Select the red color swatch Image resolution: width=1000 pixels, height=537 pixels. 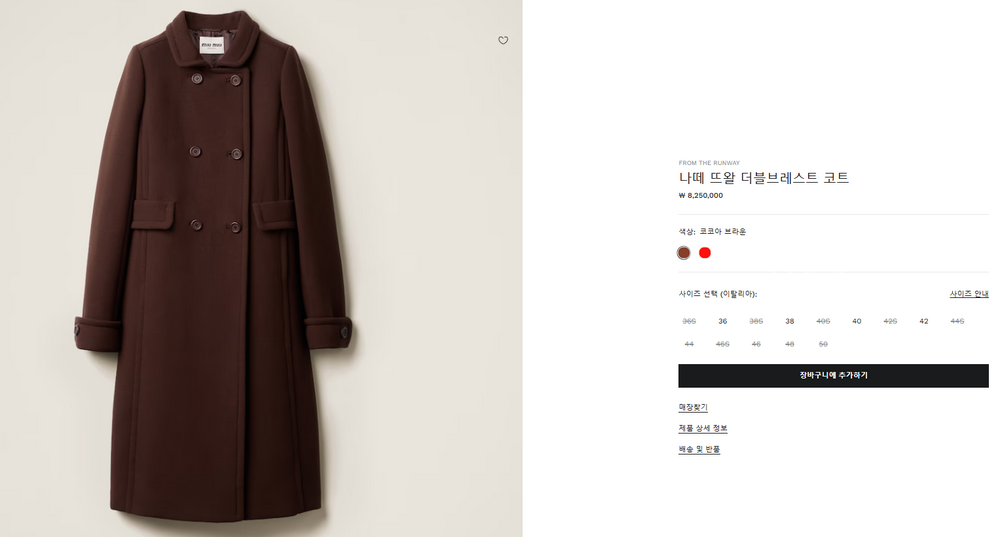click(705, 253)
